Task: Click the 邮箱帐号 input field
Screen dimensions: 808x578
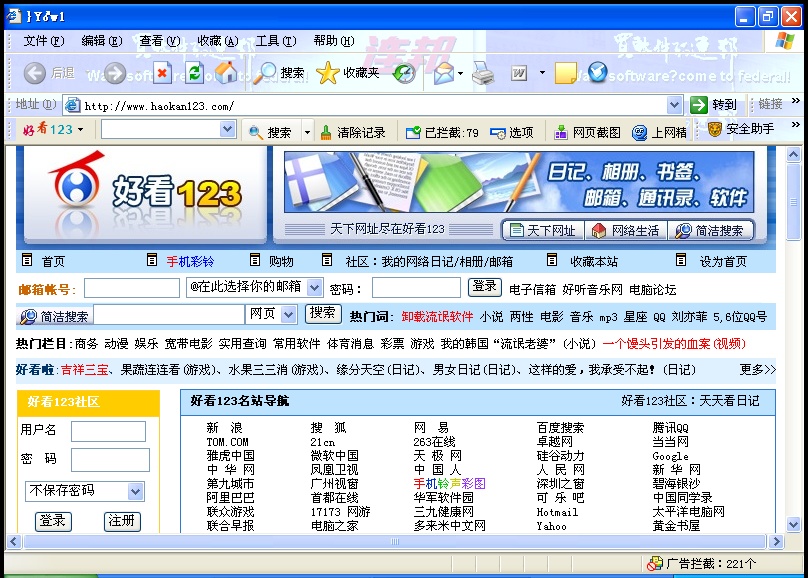Action: [132, 288]
